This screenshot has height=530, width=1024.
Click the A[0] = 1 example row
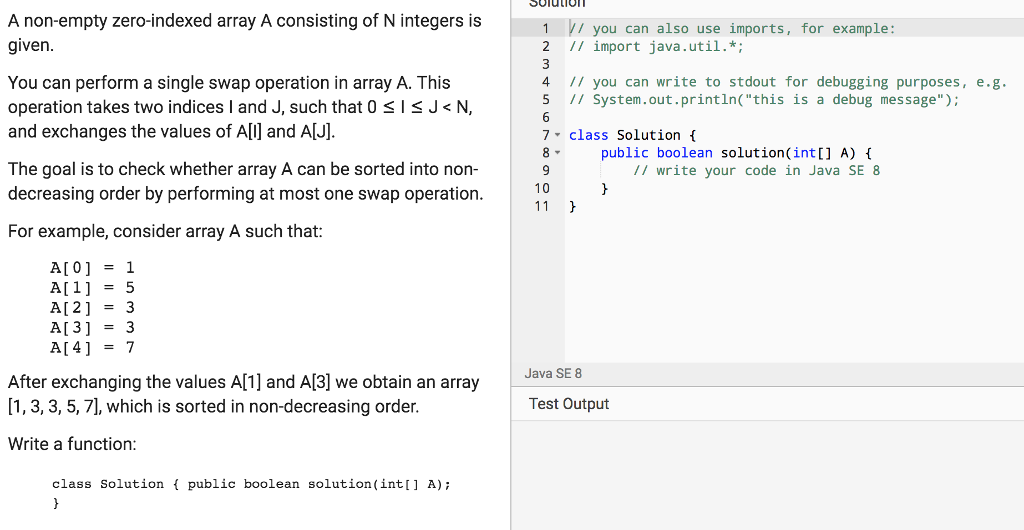pos(93,268)
